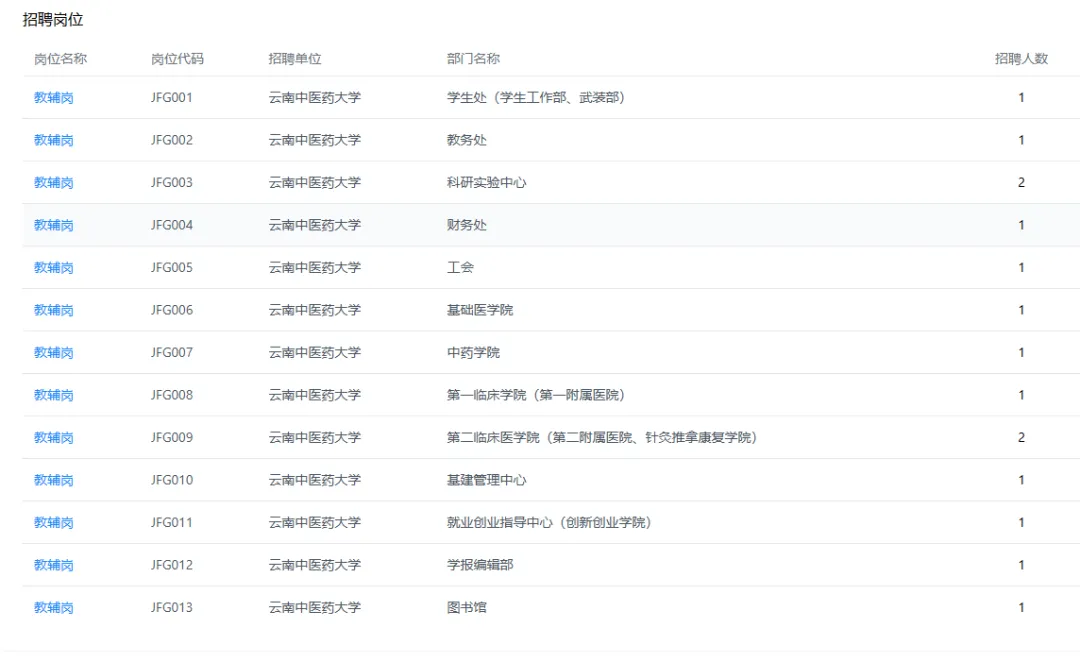Open the 教辅岗 link in row JFG007
Screen dimensions: 1080x662
point(54,353)
